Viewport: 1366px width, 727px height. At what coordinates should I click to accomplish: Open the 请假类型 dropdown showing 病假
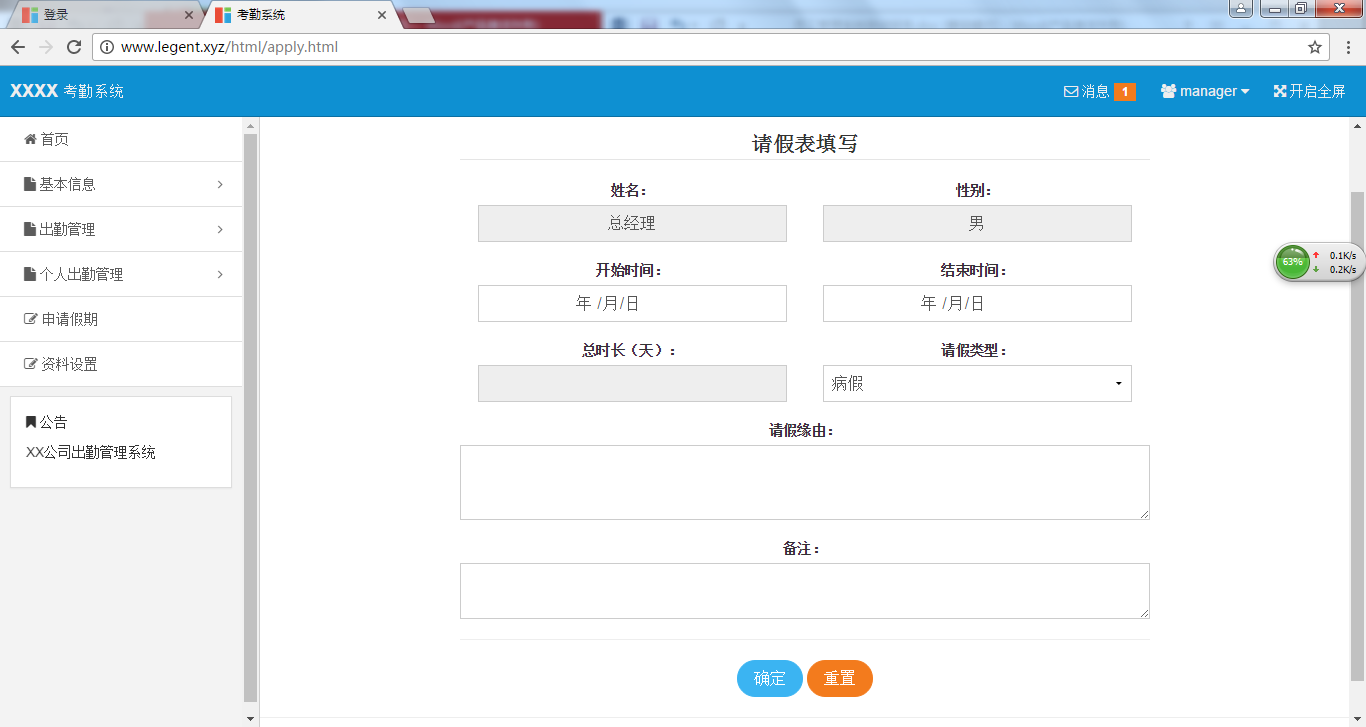click(977, 383)
